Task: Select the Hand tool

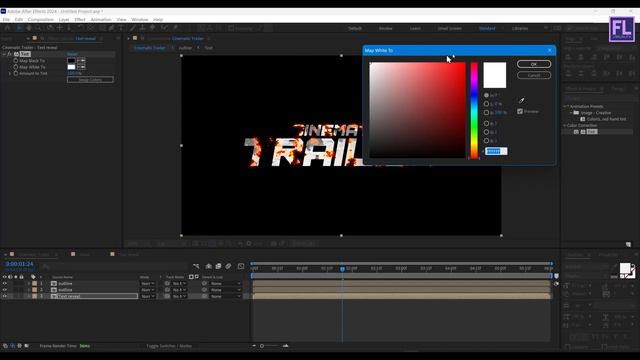Action: (29, 28)
